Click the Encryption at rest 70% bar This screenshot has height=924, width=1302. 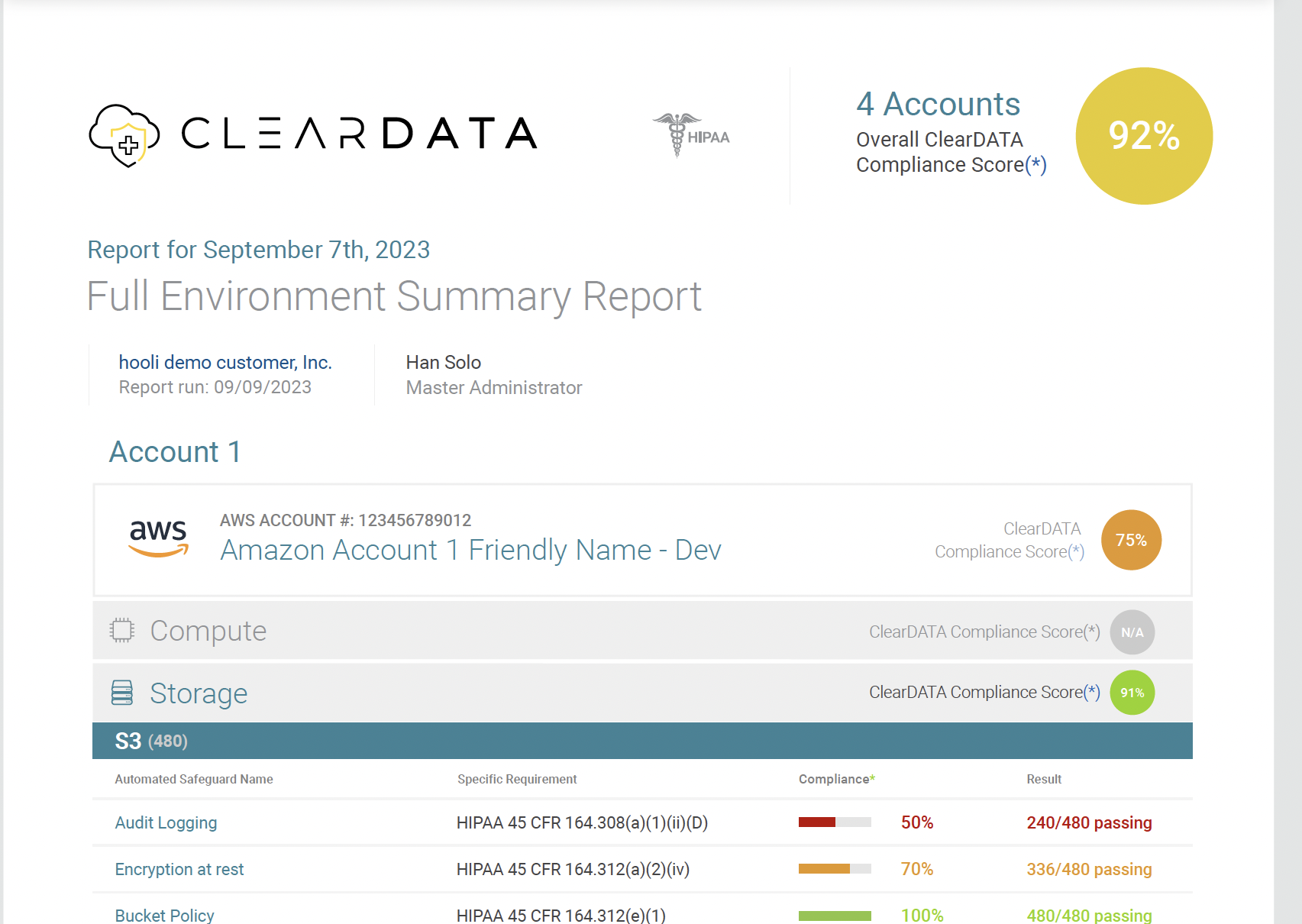pos(835,869)
